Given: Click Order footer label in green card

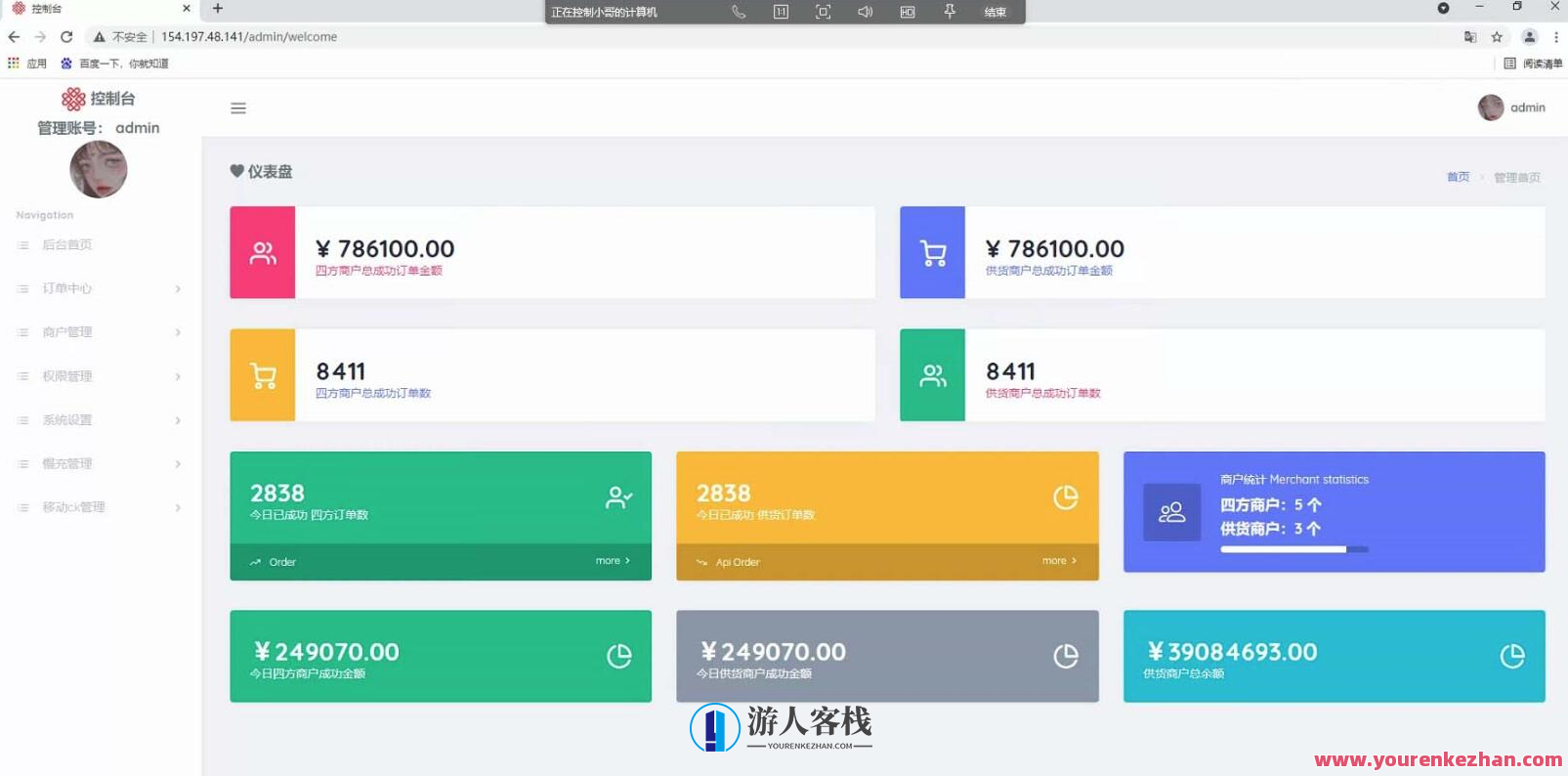Looking at the screenshot, I should click(282, 562).
